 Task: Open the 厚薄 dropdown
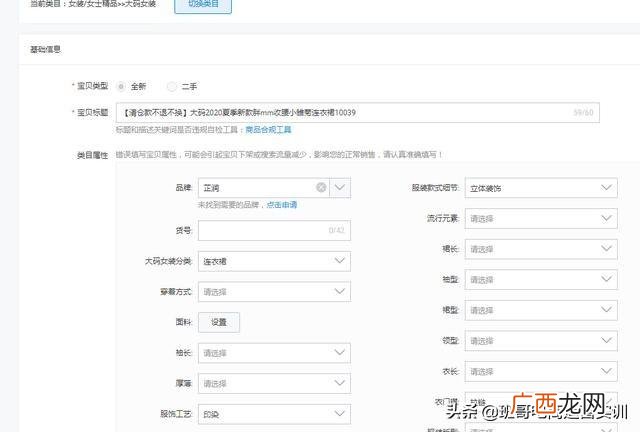click(x=274, y=384)
